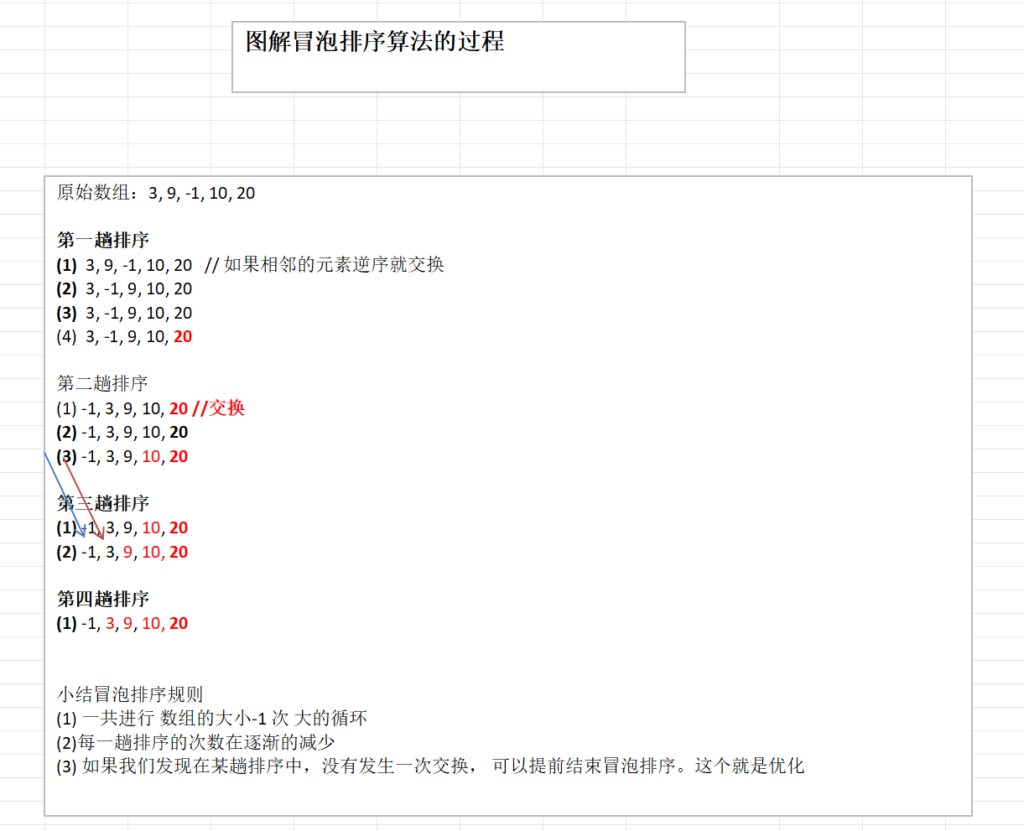The height and width of the screenshot is (831, 1024).
Task: Click the title text 图解冒泡排序算法的过程
Action: 374,41
